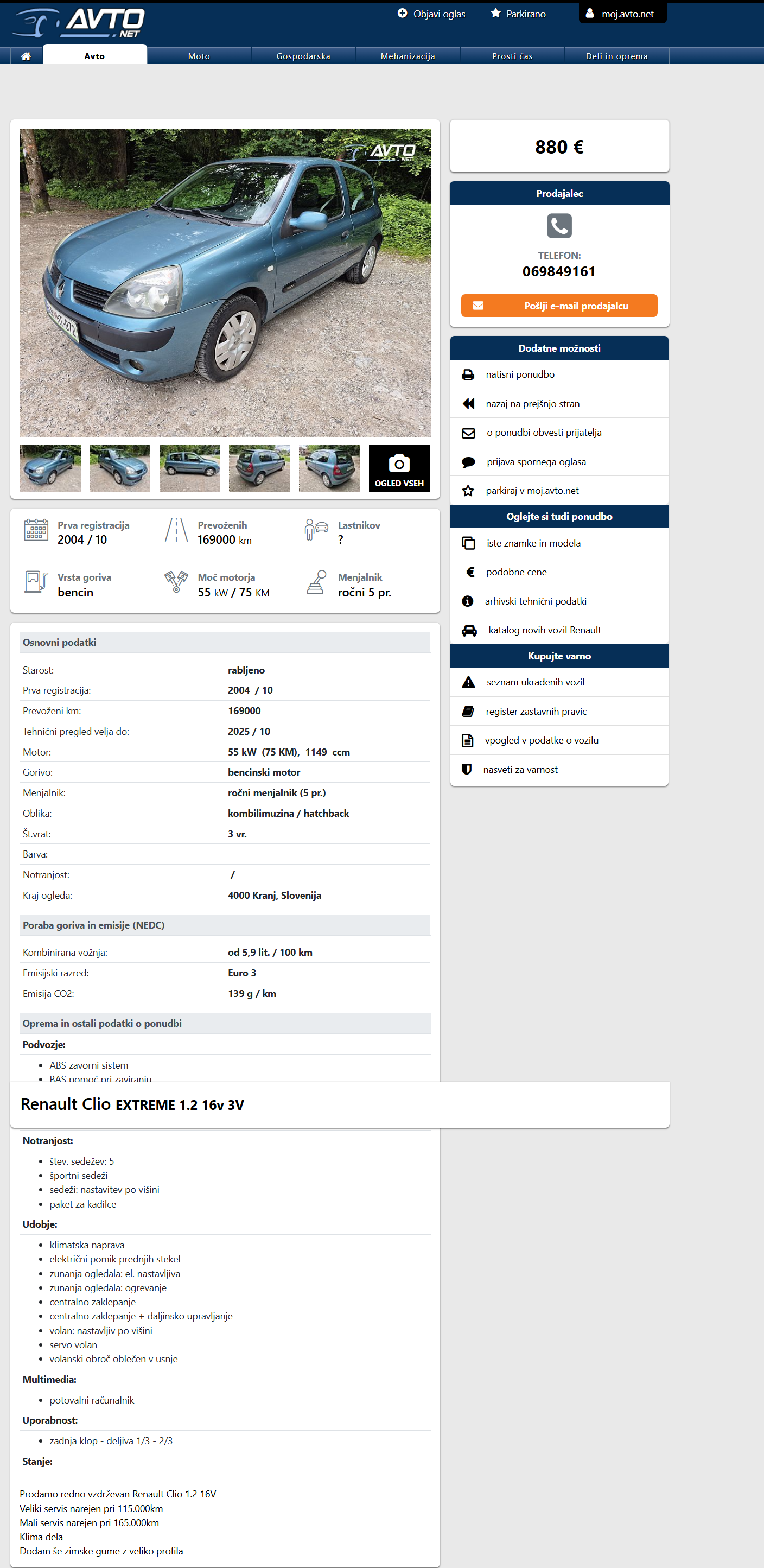Image resolution: width=764 pixels, height=1568 pixels.
Task: Switch to the Avto tab
Action: pos(94,55)
